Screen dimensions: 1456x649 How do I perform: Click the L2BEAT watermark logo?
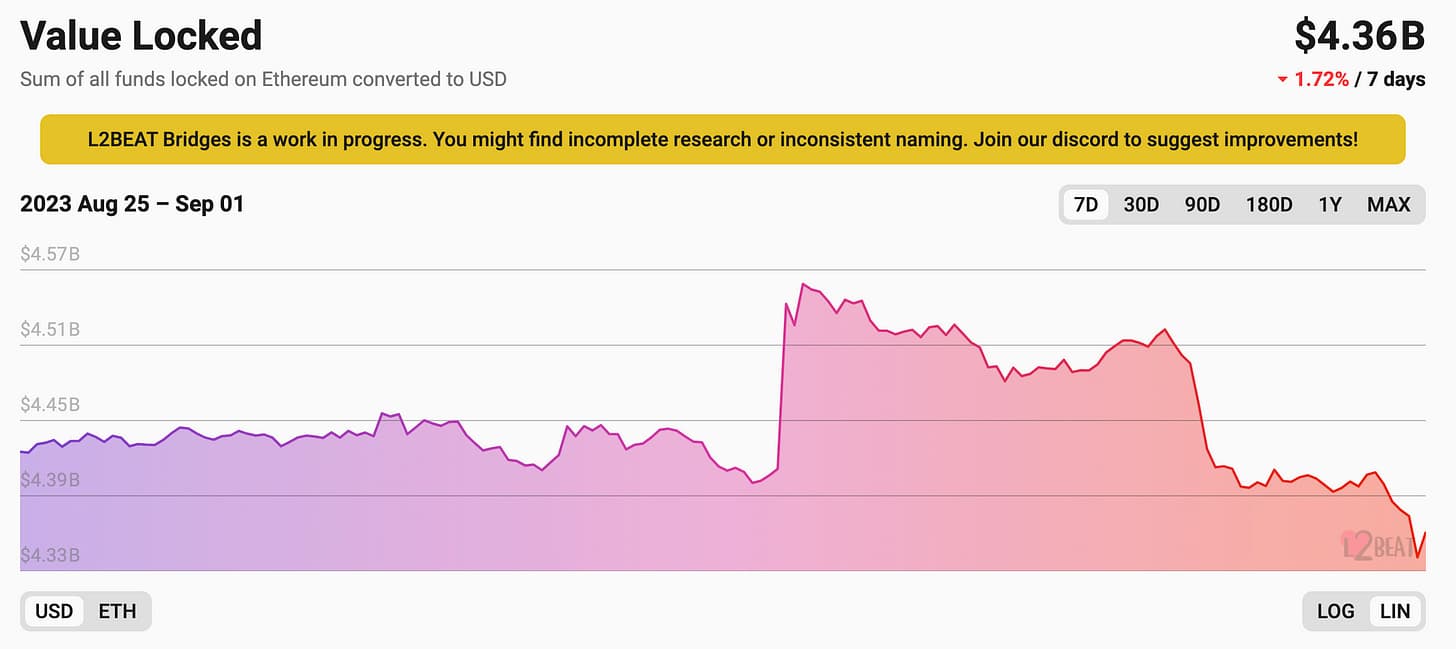[1377, 545]
